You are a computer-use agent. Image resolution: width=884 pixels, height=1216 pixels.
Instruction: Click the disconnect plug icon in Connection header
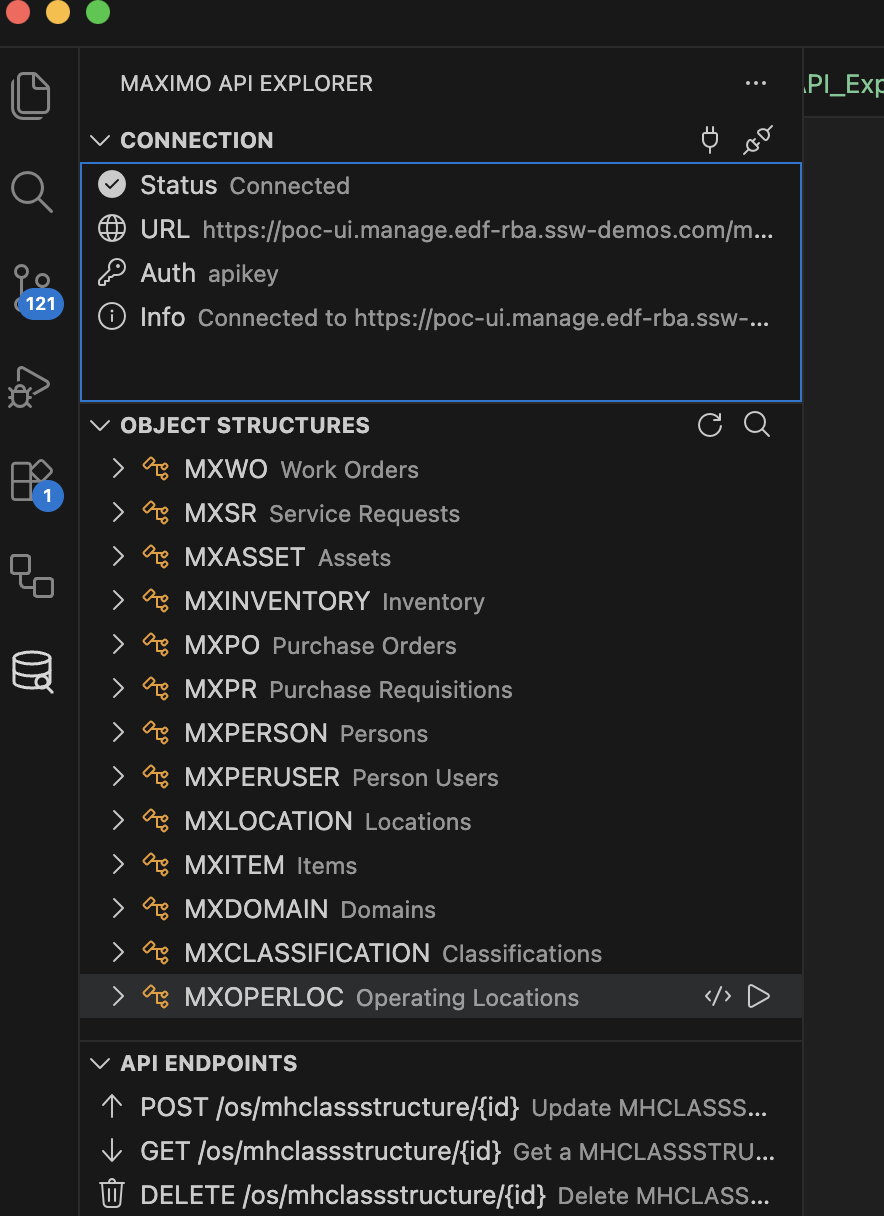[x=758, y=140]
